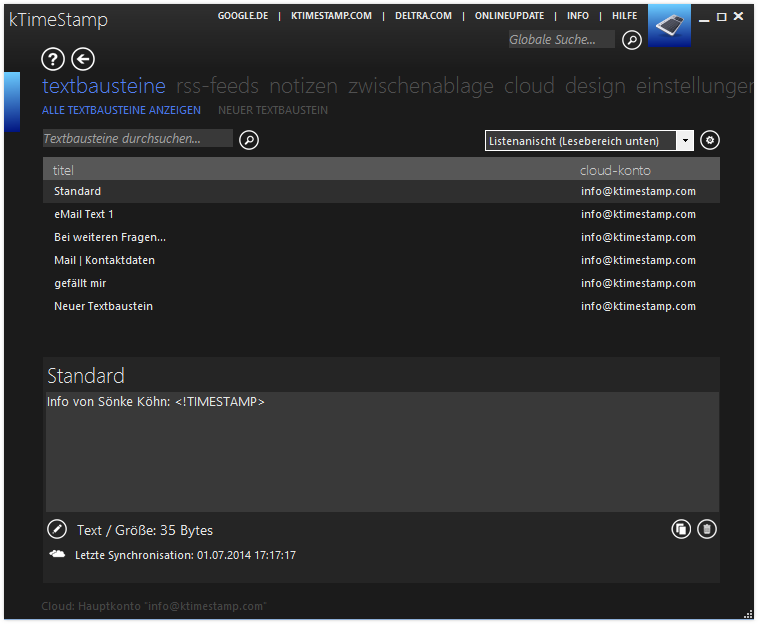This screenshot has height=624, width=759.
Task: Click the Cloud Hauptkonto status bar text
Action: [153, 606]
